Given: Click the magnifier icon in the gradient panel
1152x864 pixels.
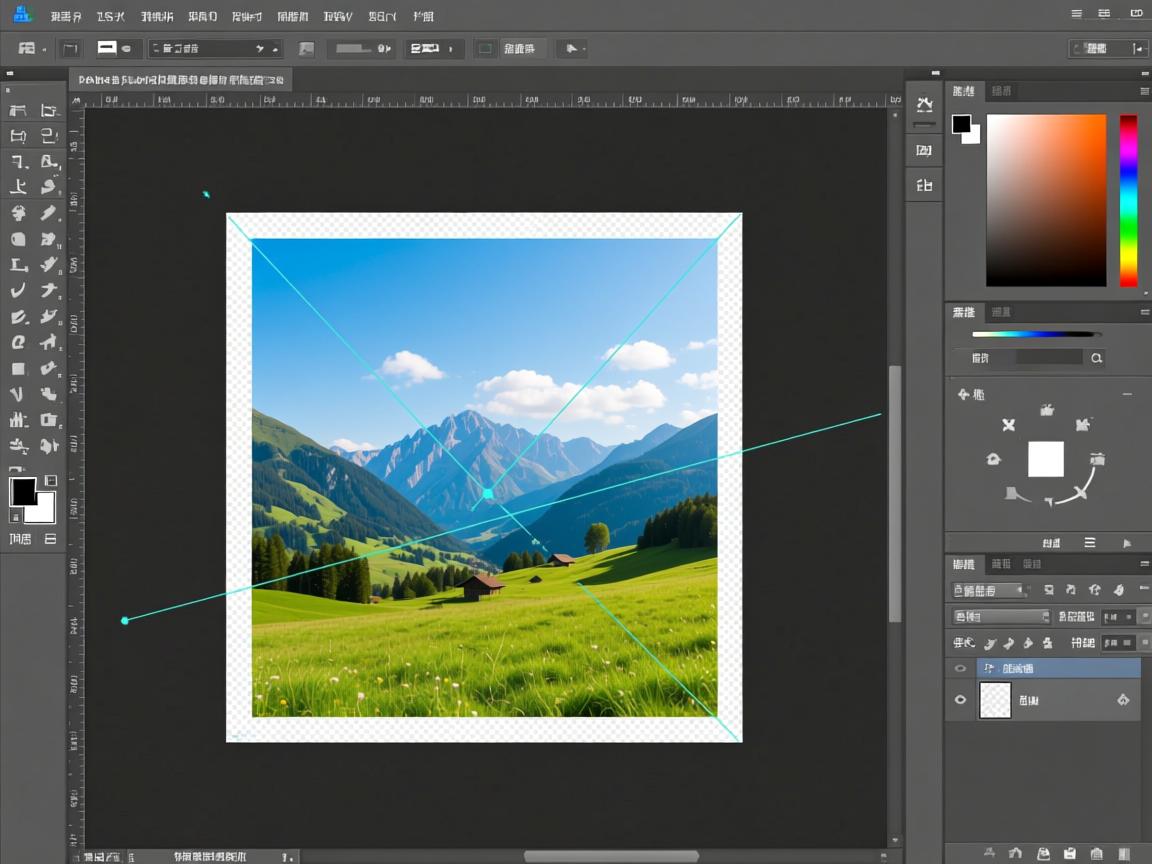Looking at the screenshot, I should coord(1097,358).
